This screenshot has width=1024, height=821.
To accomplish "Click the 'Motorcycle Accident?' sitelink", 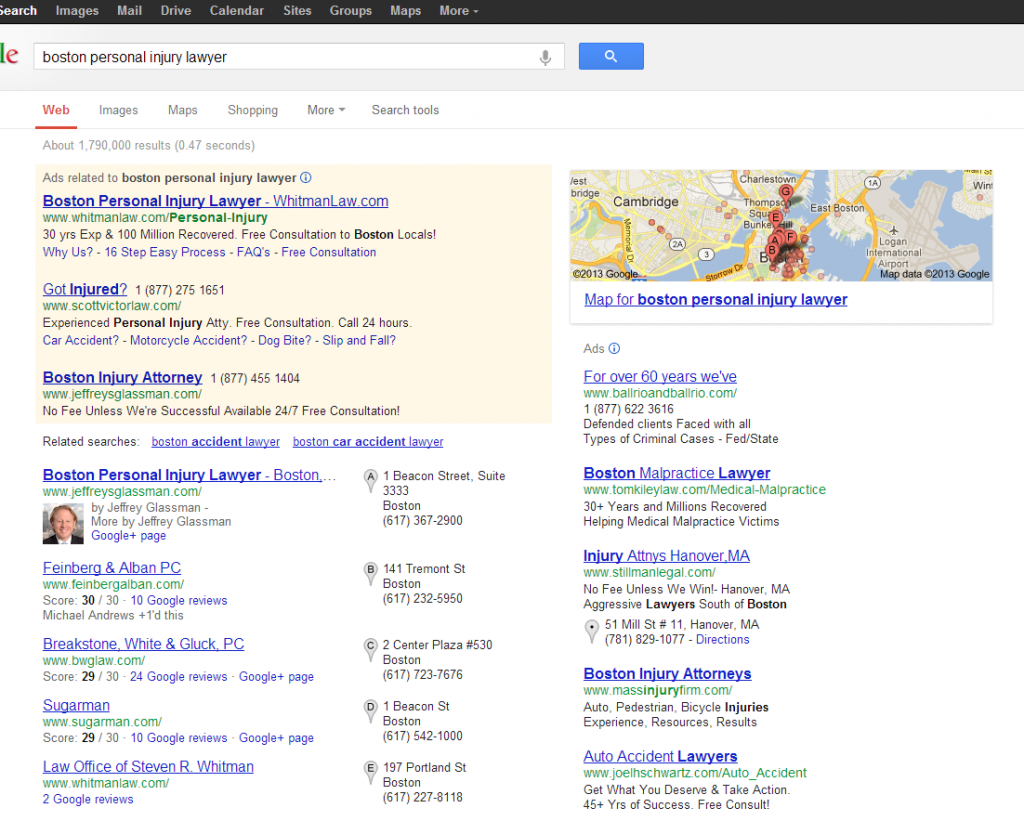I will click(x=189, y=340).
